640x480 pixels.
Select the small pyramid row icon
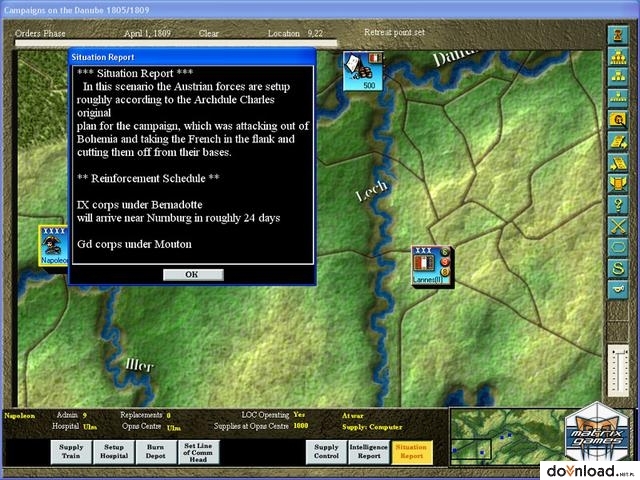coord(618,98)
